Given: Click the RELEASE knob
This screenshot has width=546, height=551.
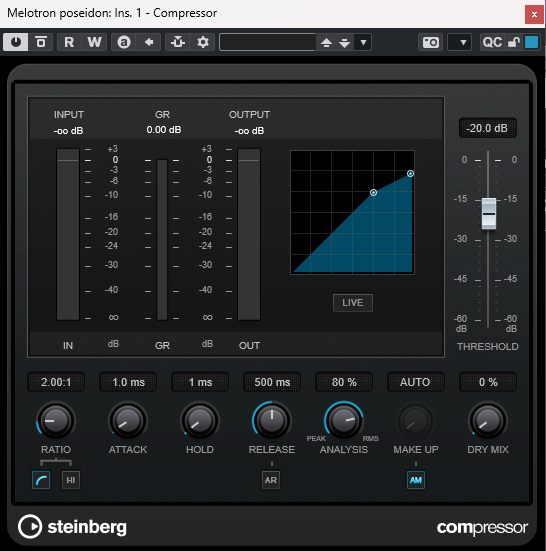Looking at the screenshot, I should coord(272,421).
